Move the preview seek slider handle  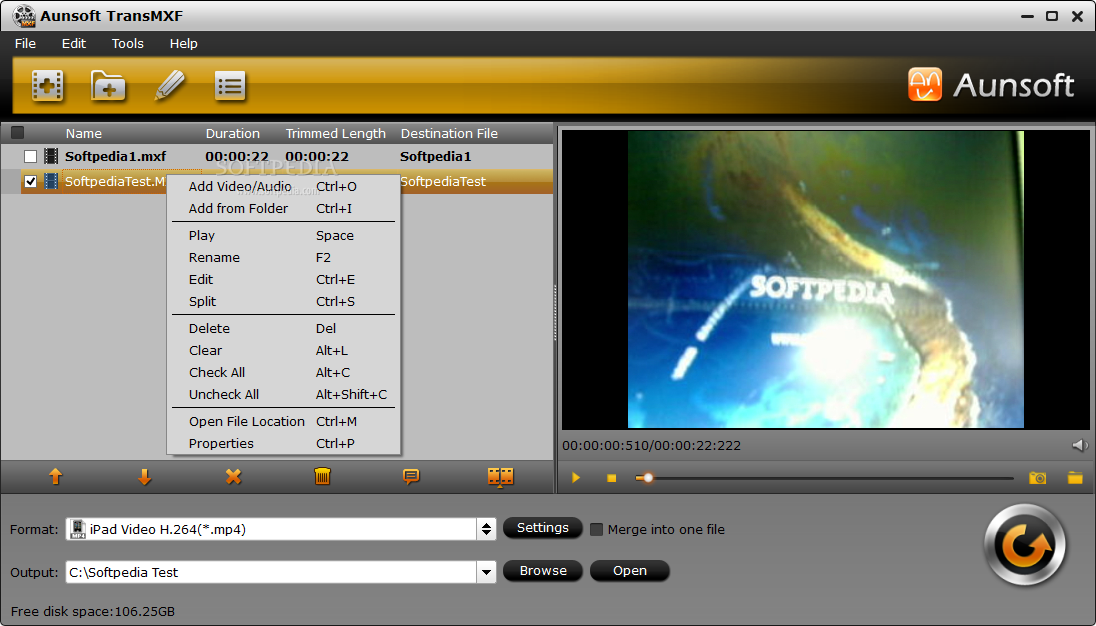click(x=648, y=478)
